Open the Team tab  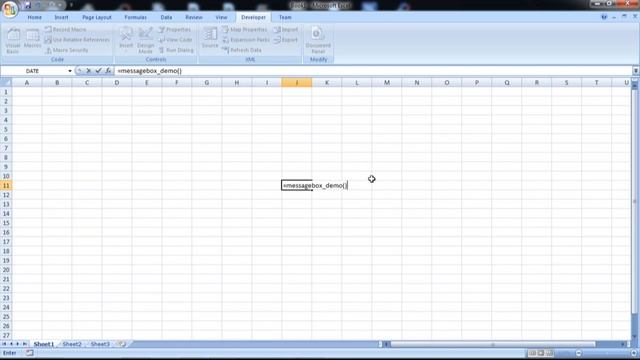pos(285,17)
